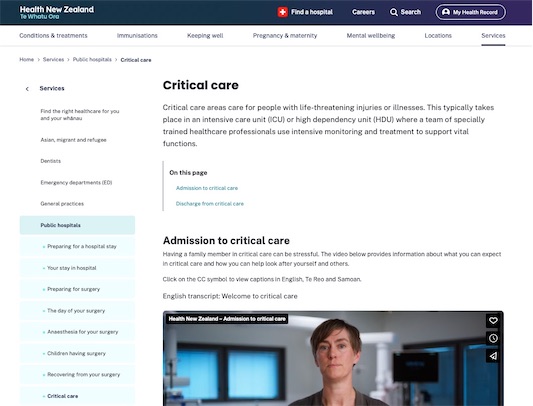533x406 pixels.
Task: Collapse sidebar with back chevron beside Services
Action: coord(27,89)
